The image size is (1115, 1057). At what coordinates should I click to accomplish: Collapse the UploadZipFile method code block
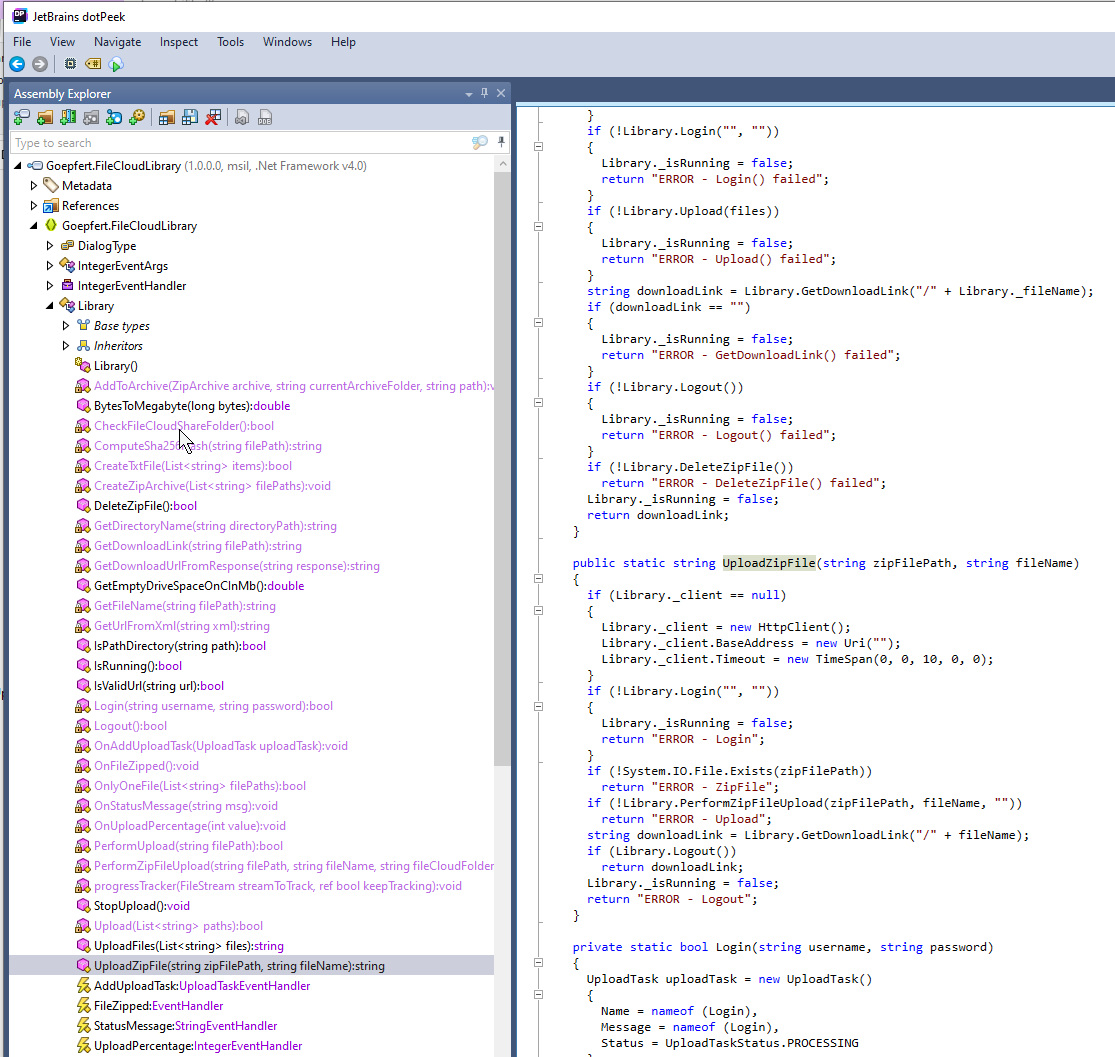point(538,579)
